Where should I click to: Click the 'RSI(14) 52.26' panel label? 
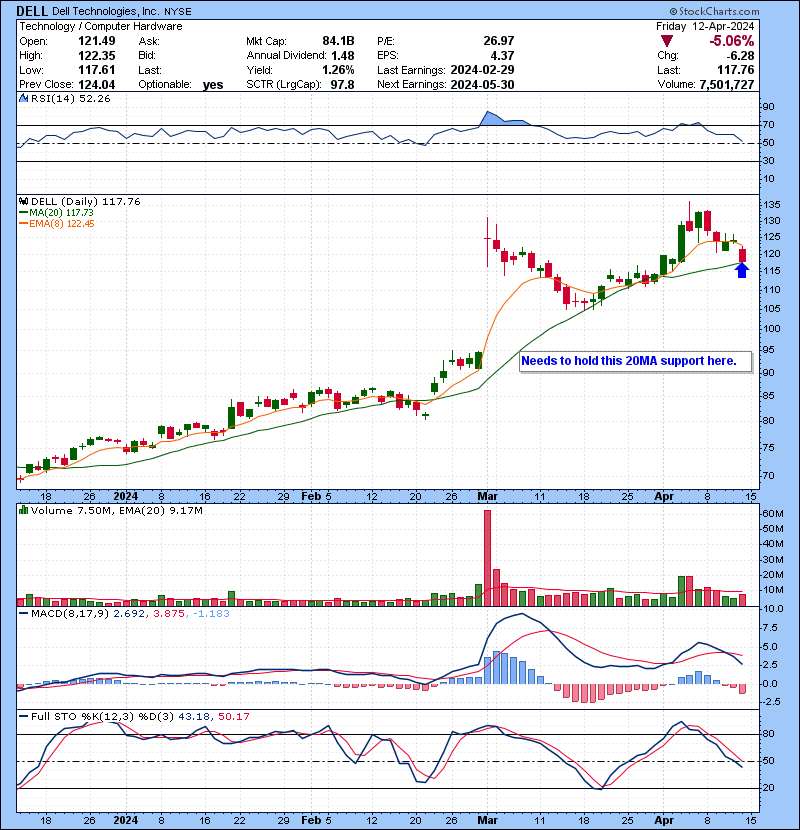(x=70, y=98)
